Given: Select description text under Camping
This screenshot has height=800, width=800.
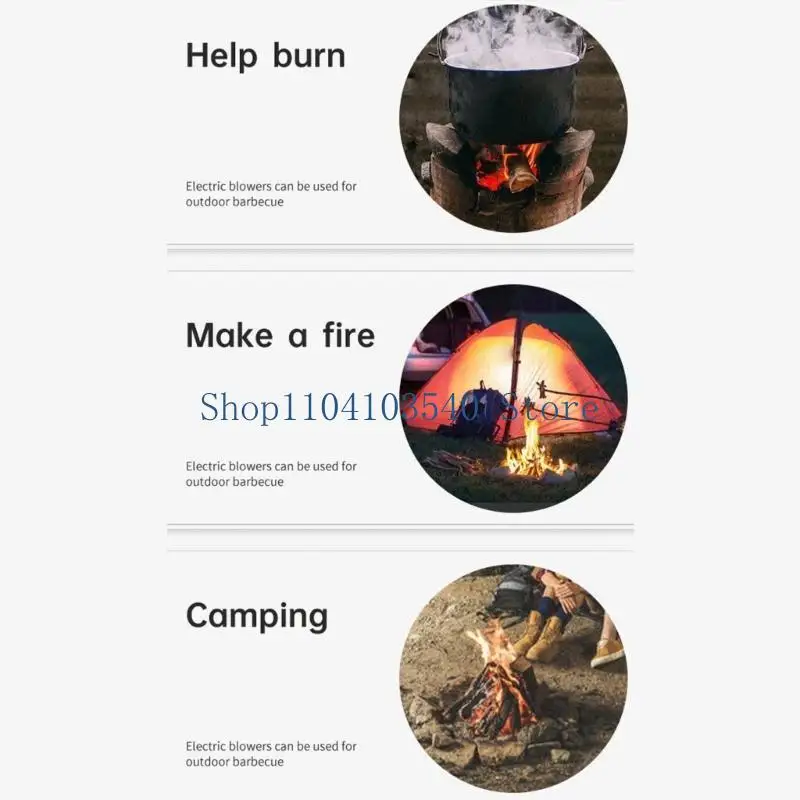Looking at the screenshot, I should coord(271,754).
